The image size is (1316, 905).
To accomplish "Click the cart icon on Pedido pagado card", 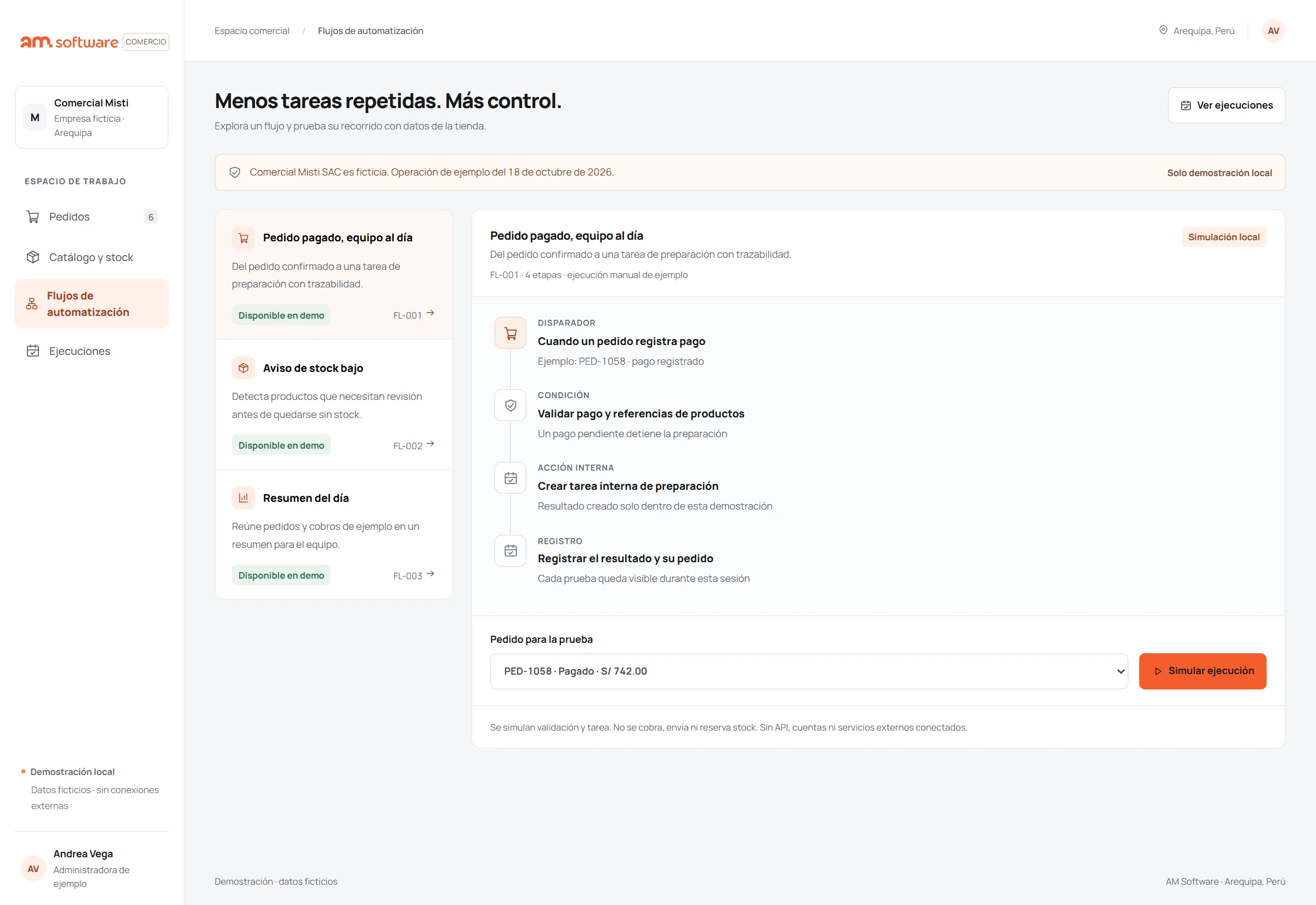I will pos(243,237).
